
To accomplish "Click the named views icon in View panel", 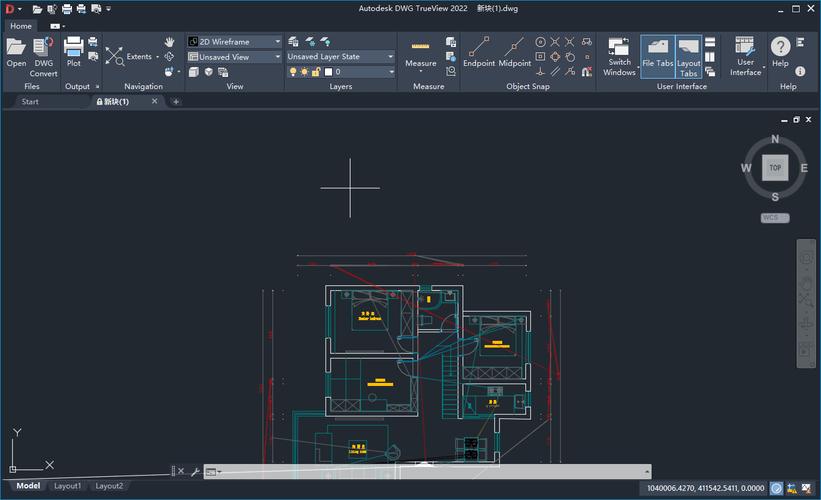I will click(x=223, y=72).
